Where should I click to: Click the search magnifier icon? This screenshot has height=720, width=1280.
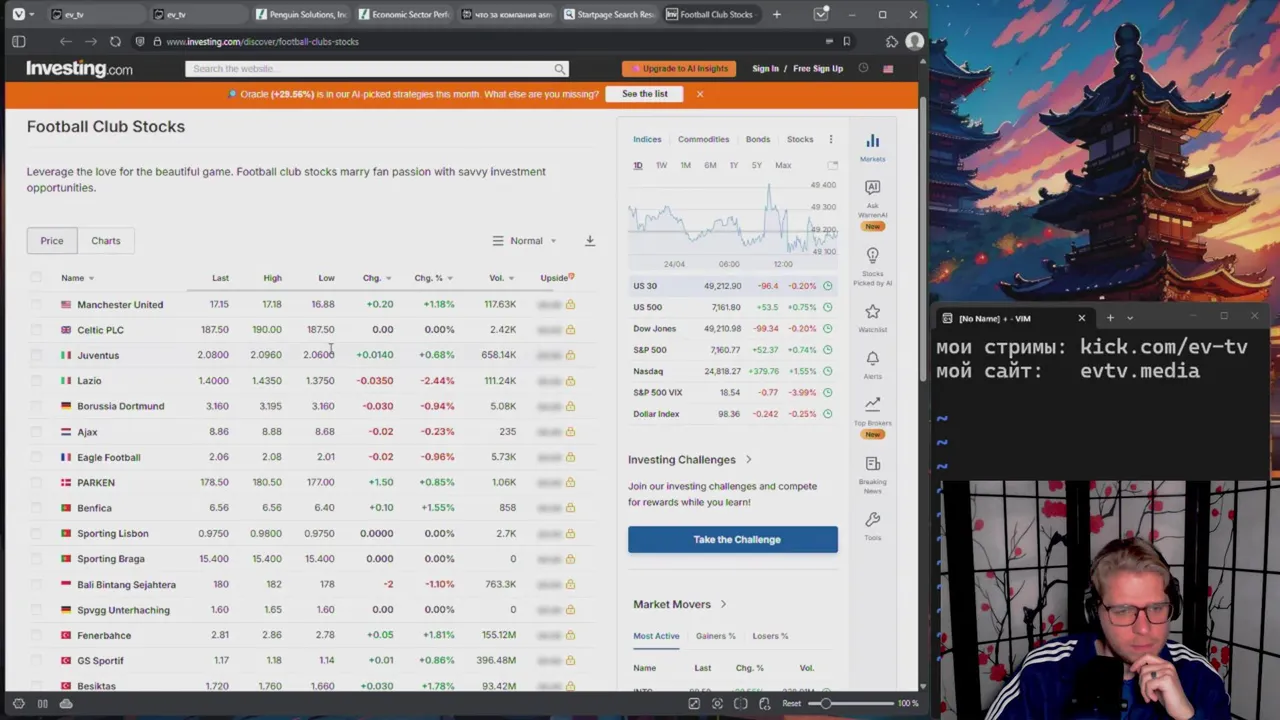tap(560, 69)
